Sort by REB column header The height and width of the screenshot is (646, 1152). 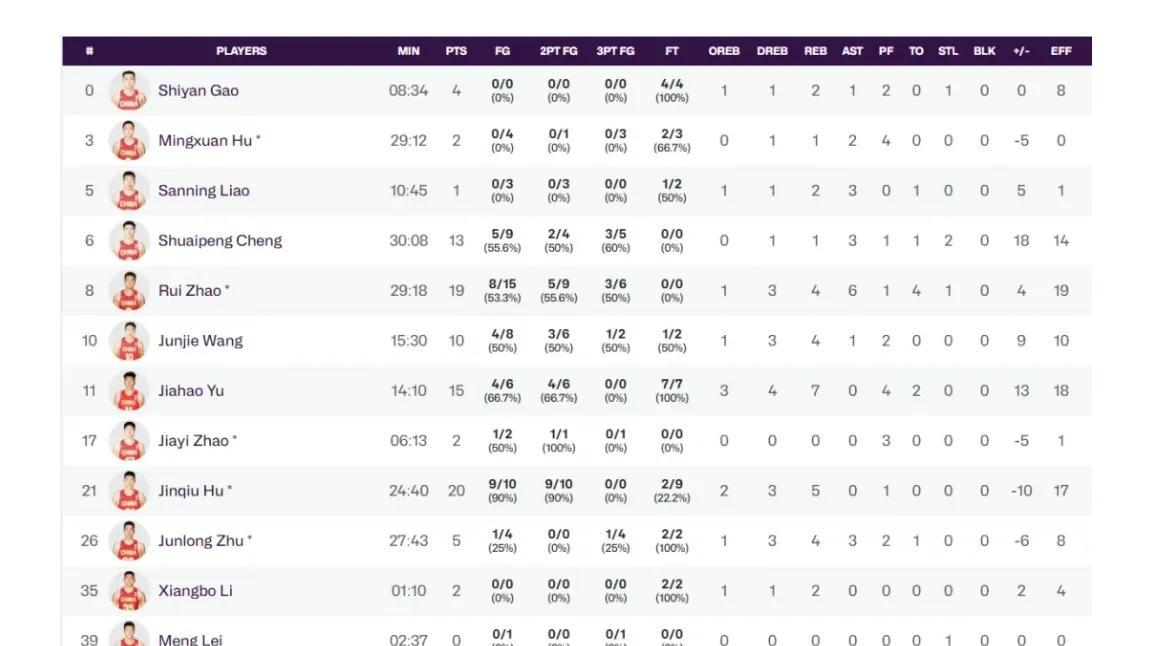point(815,51)
